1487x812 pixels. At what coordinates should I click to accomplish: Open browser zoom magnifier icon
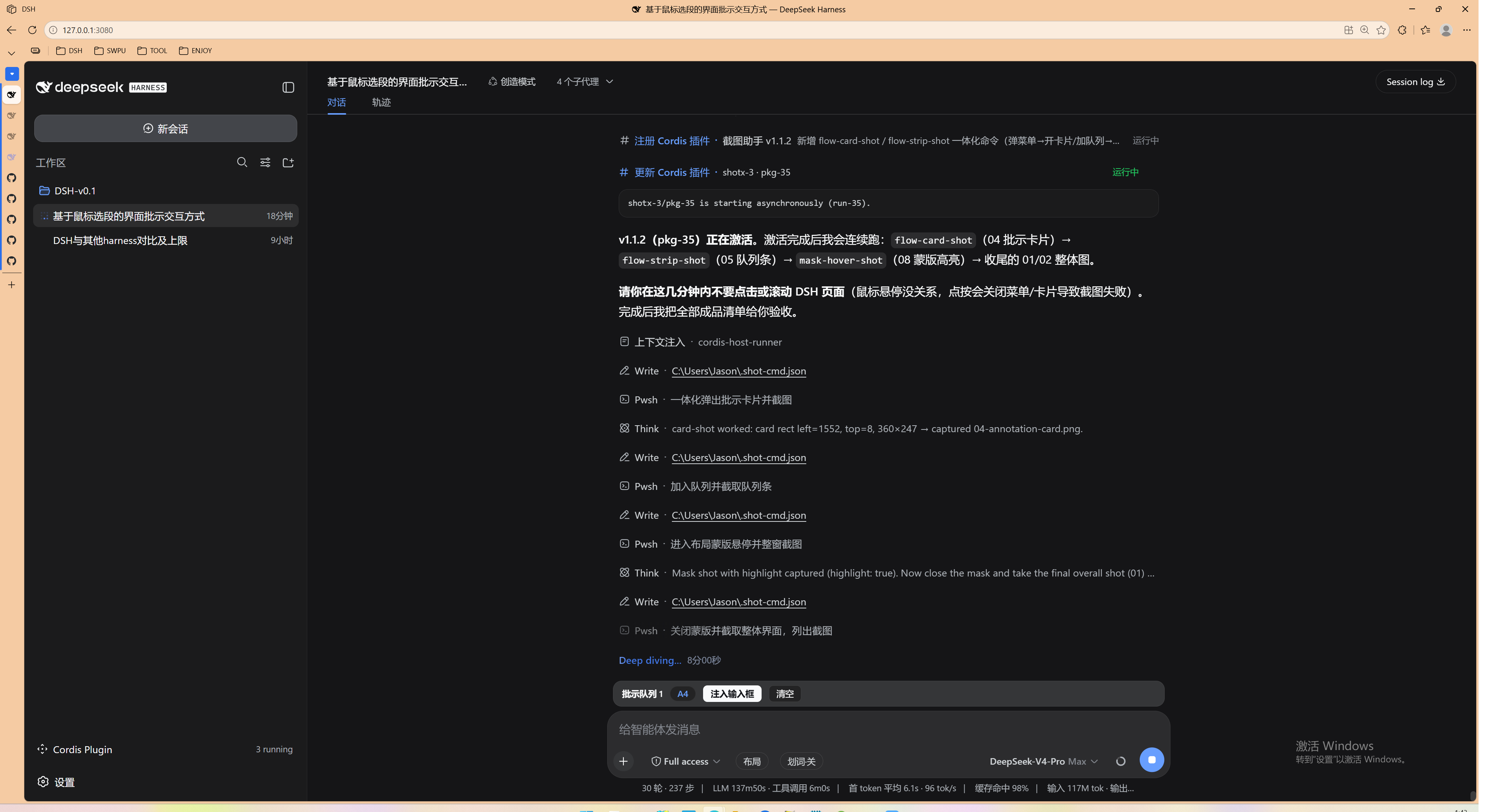(x=1364, y=30)
